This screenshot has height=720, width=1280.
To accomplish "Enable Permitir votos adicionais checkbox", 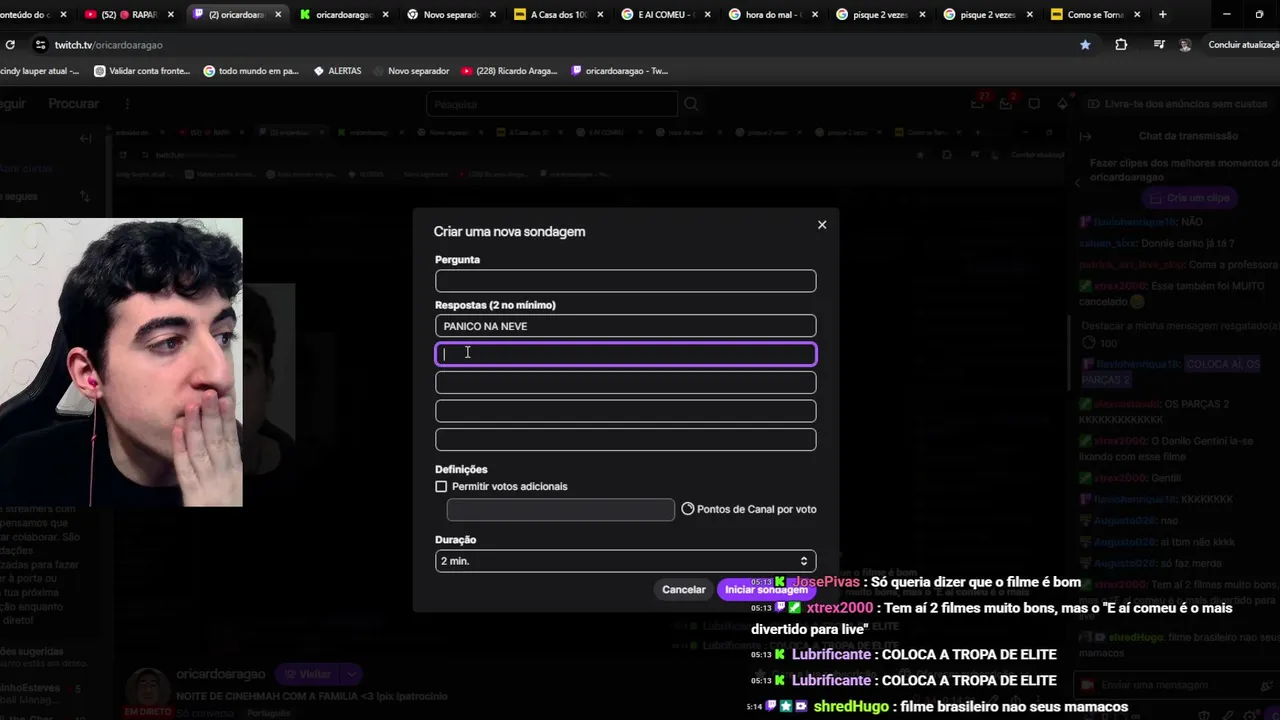I will click(441, 486).
